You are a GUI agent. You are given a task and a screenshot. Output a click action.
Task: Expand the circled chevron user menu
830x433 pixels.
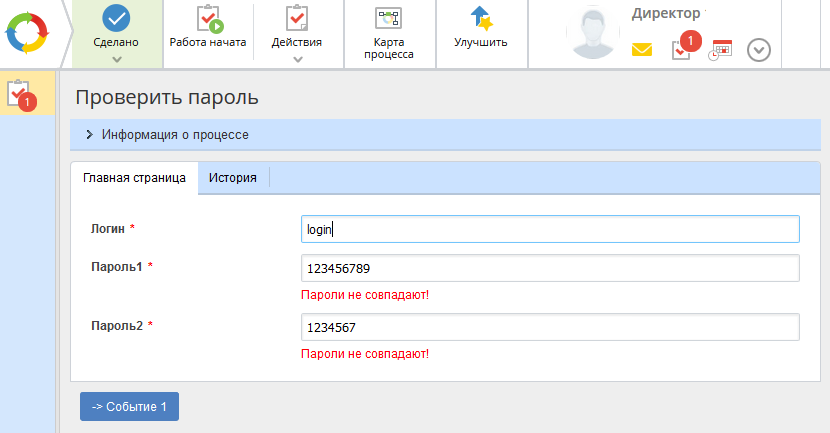[x=759, y=50]
